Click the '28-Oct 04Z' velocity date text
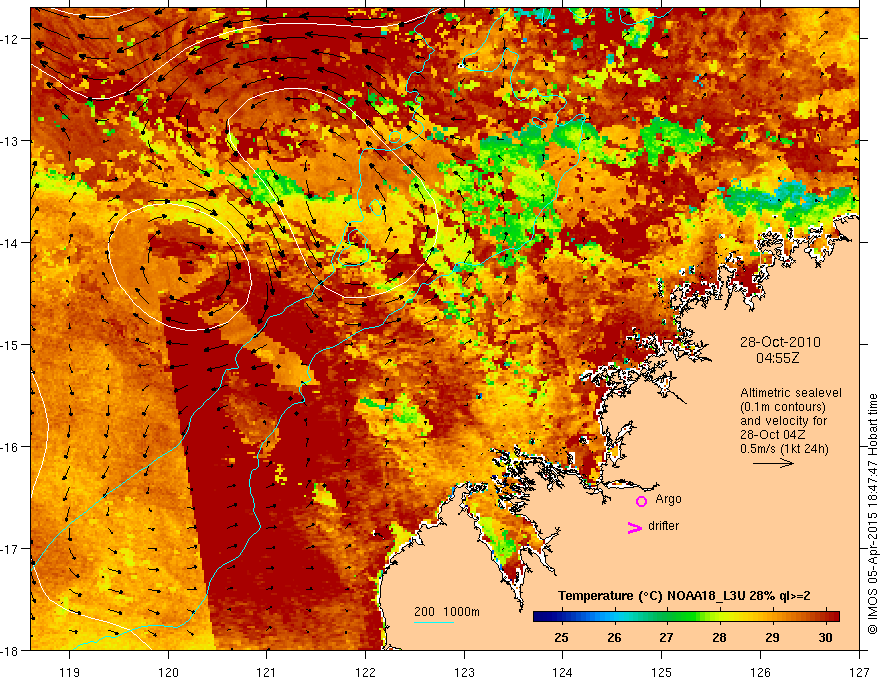This screenshot has width=880, height=680. pyautogui.click(x=773, y=435)
